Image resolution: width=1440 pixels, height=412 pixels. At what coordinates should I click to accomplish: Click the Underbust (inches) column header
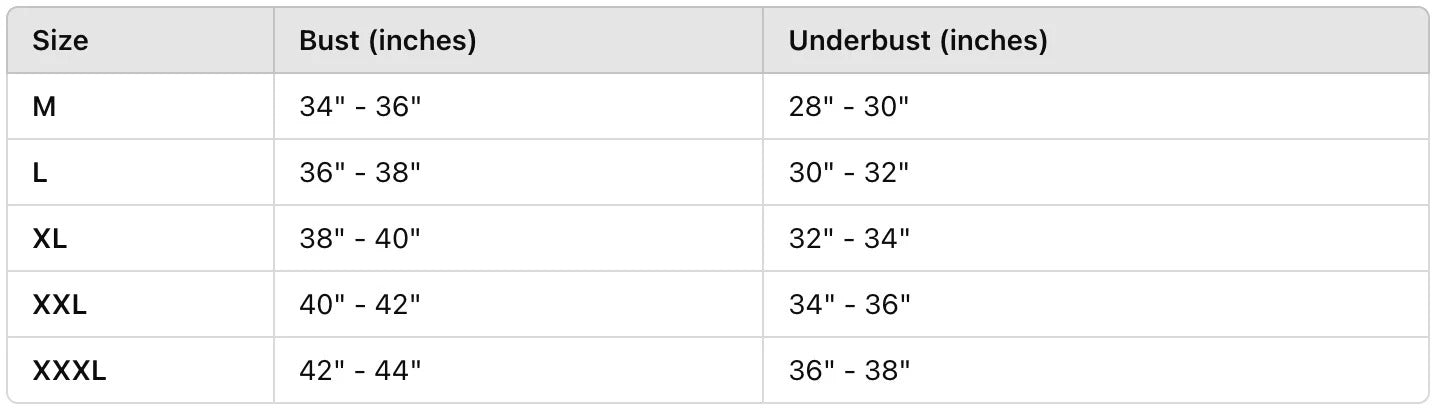917,41
